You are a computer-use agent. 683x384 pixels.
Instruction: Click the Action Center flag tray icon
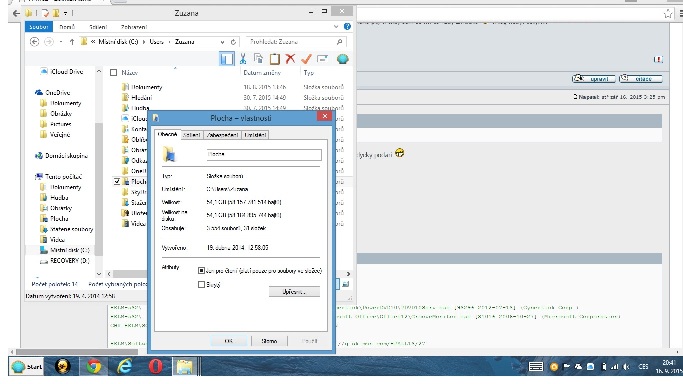[x=566, y=367]
